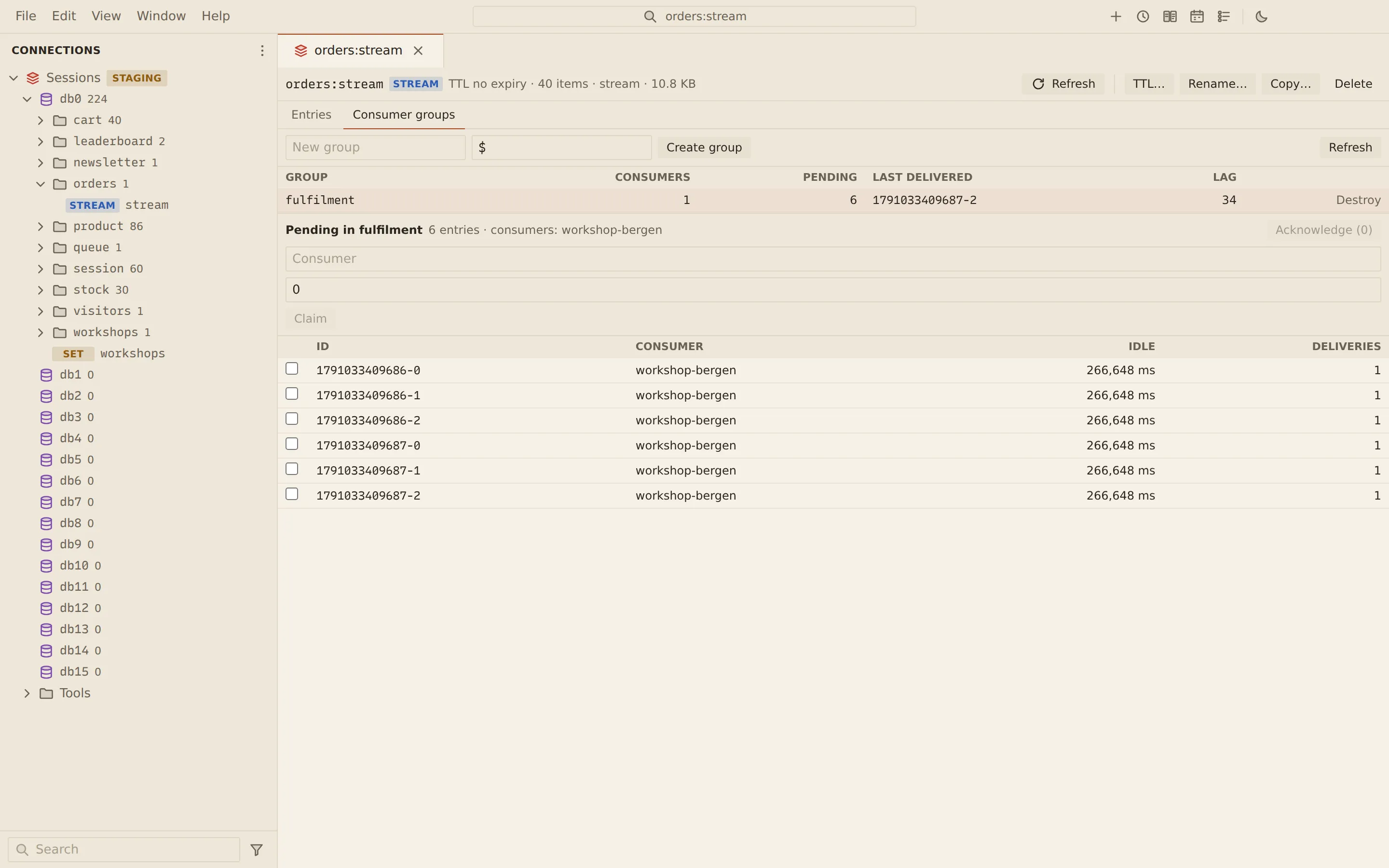1389x868 pixels.
Task: Expand the Tools folder chevron
Action: (x=27, y=693)
